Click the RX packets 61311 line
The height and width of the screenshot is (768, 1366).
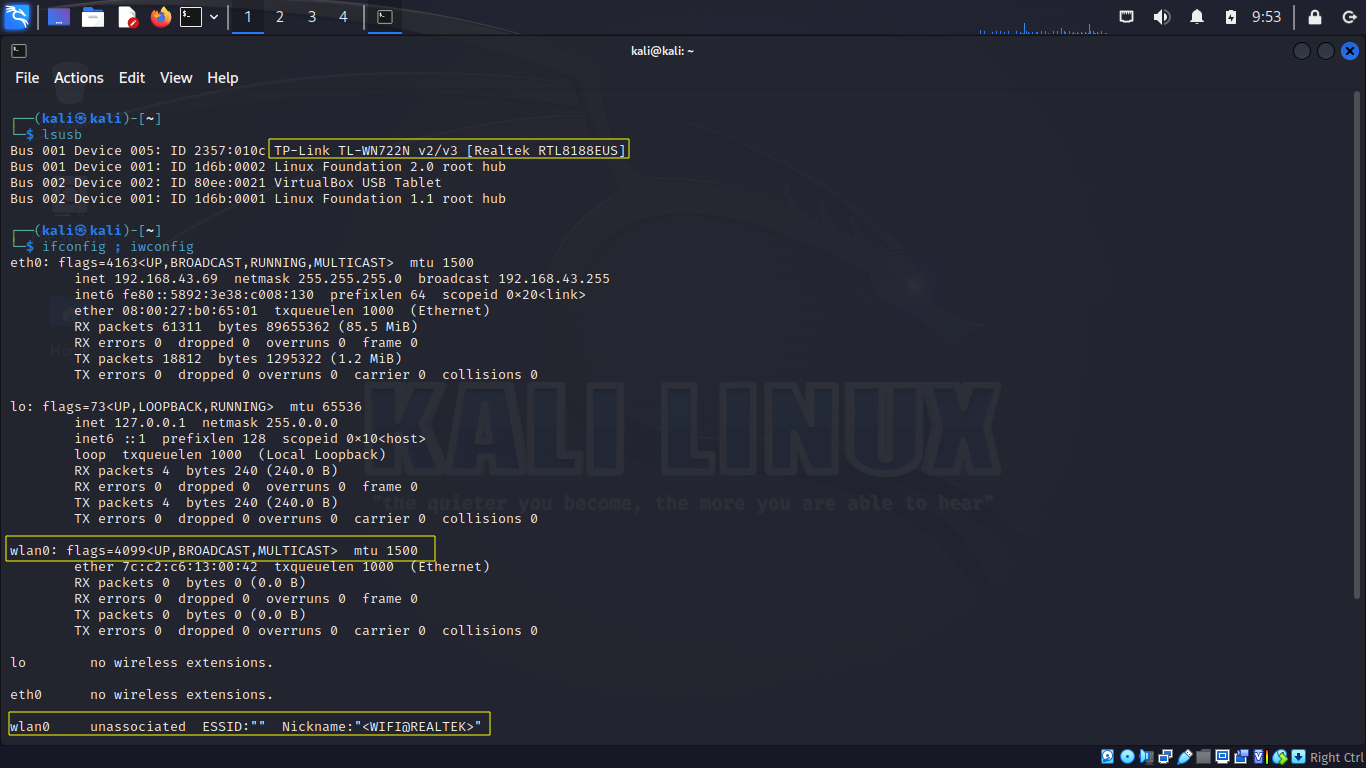(246, 326)
